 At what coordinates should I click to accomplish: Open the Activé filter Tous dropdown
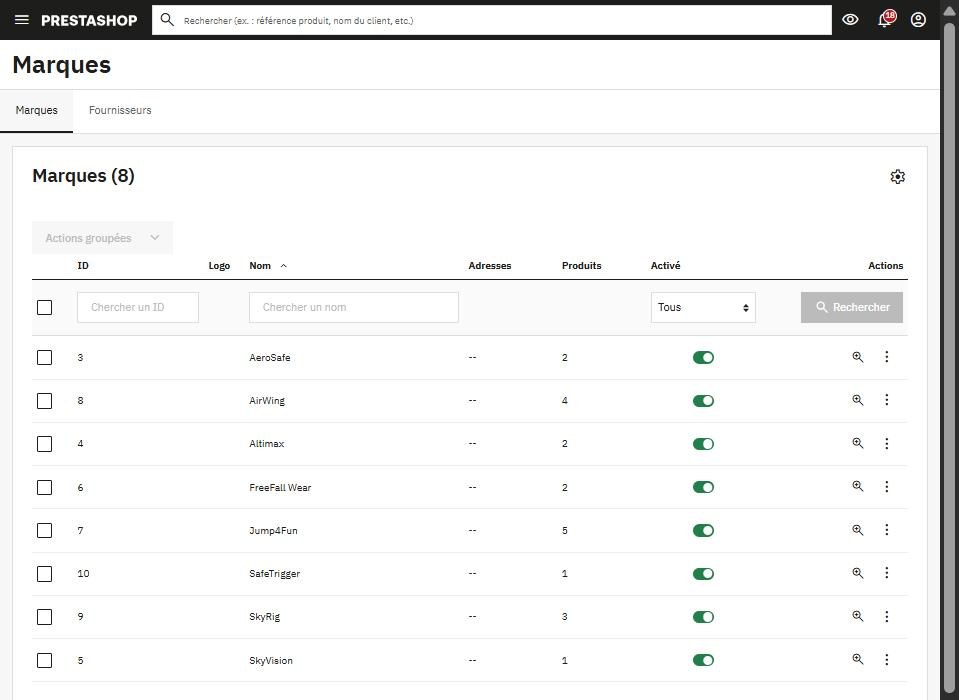703,308
